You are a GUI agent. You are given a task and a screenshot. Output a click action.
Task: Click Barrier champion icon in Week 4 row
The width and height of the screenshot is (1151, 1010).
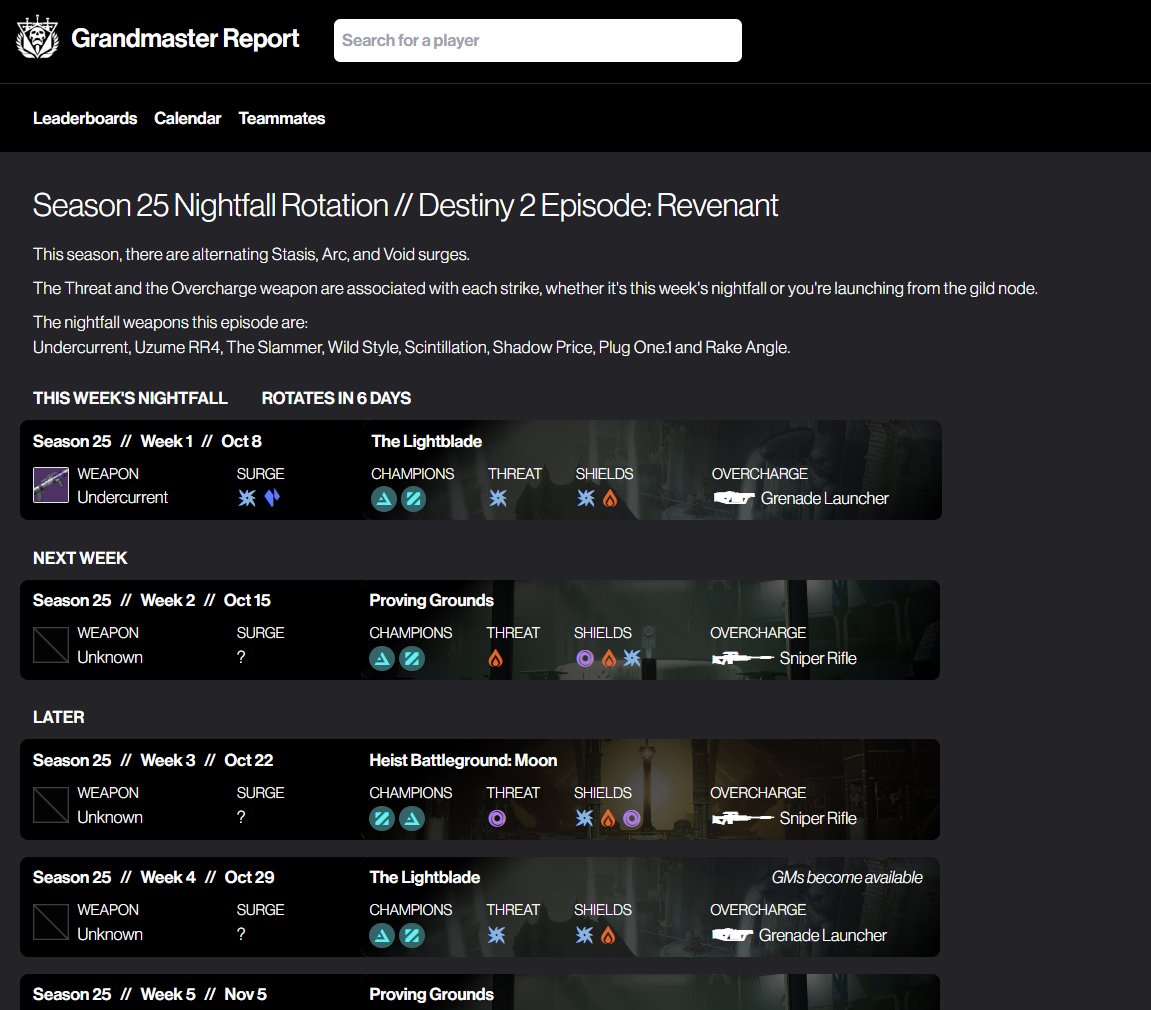click(x=382, y=936)
